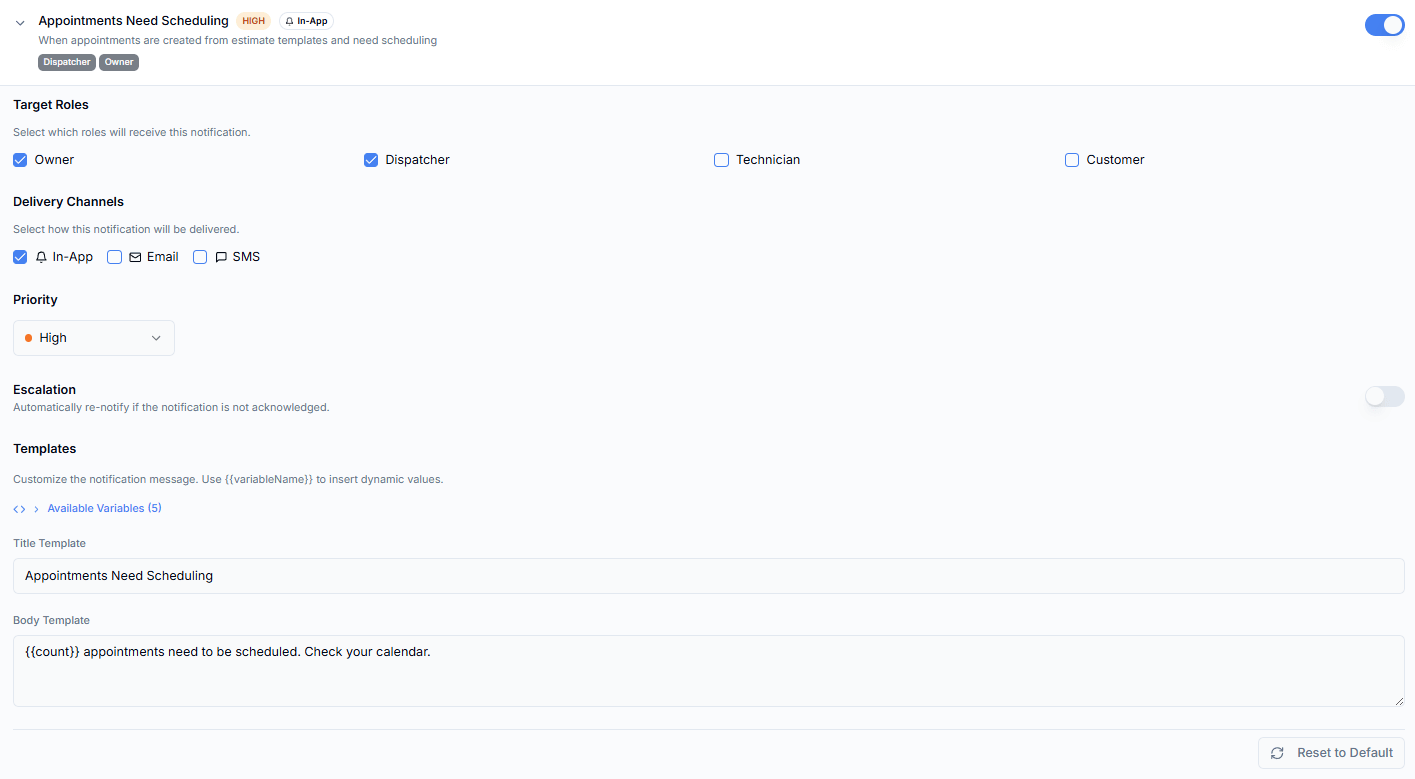Click the envelope icon next to Email

[x=135, y=257]
